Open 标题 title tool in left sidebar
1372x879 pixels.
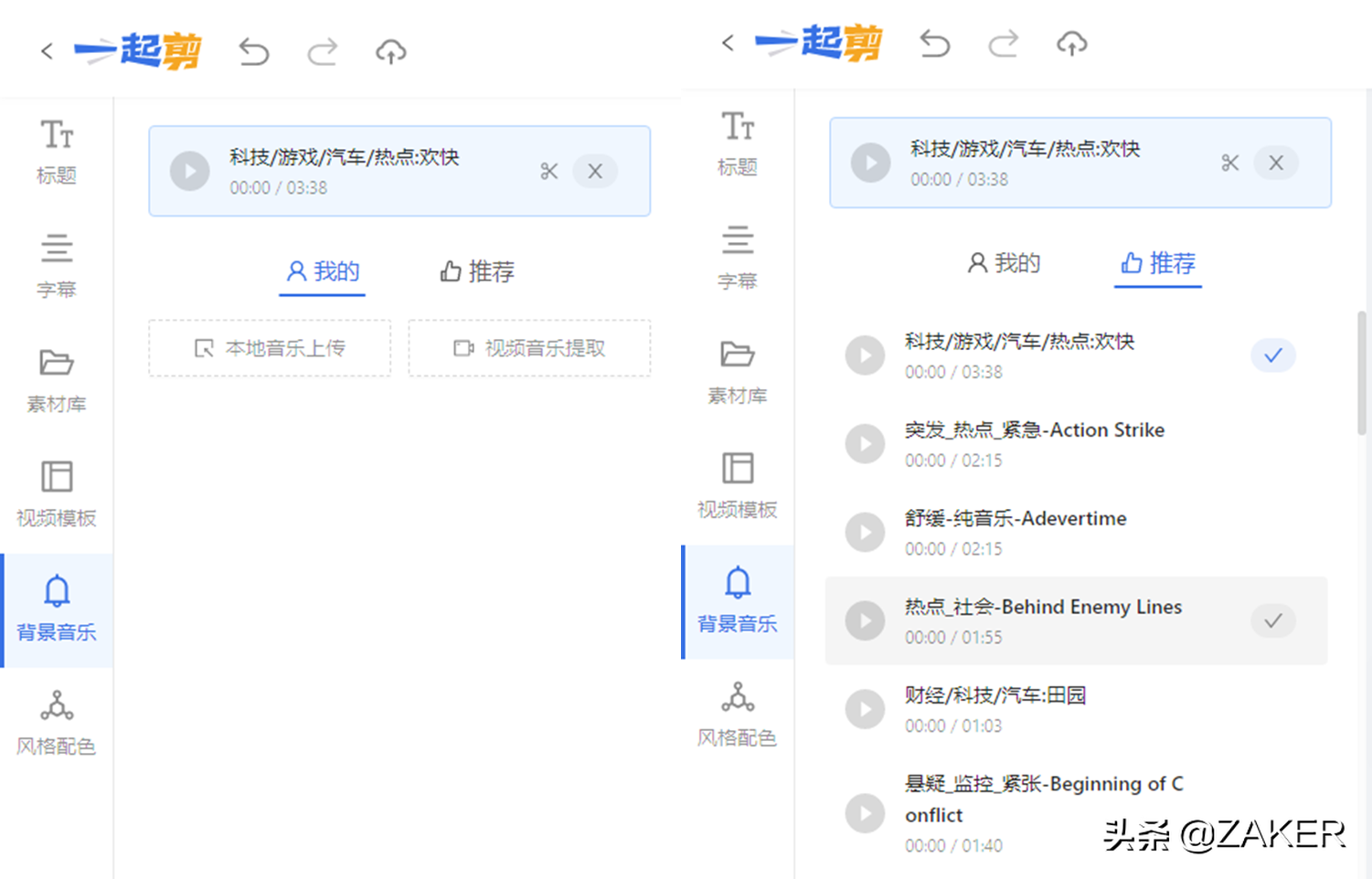57,152
